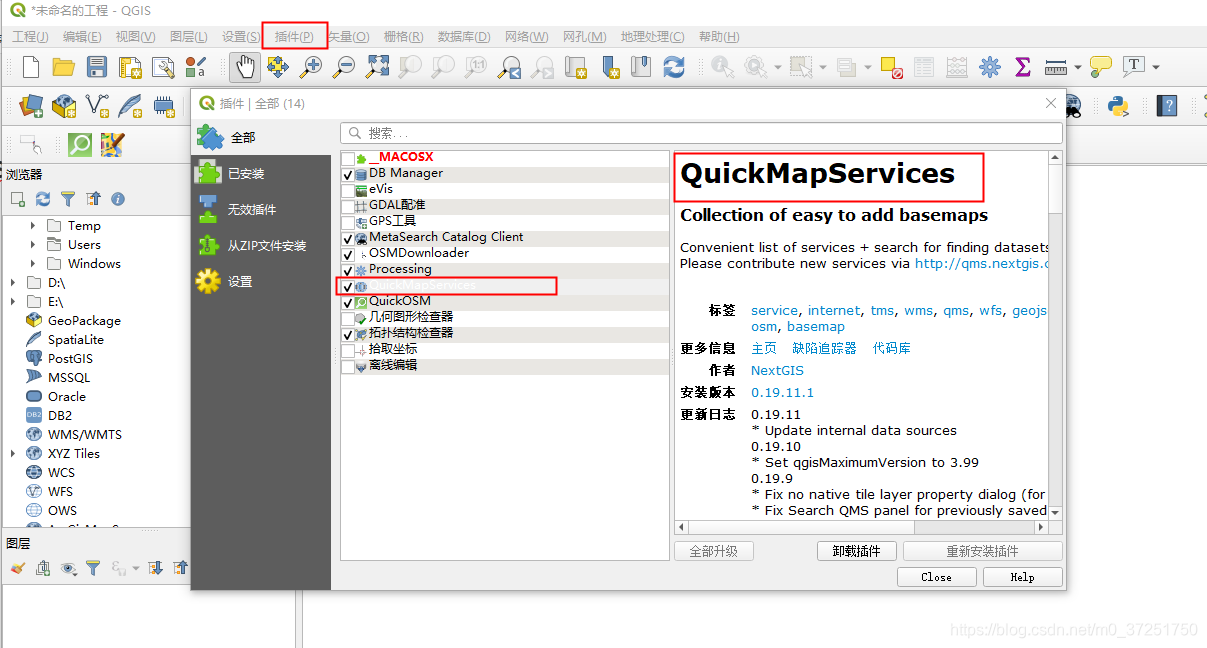Open the Processing Toolbox gear icon
The width and height of the screenshot is (1207, 648).
[990, 67]
